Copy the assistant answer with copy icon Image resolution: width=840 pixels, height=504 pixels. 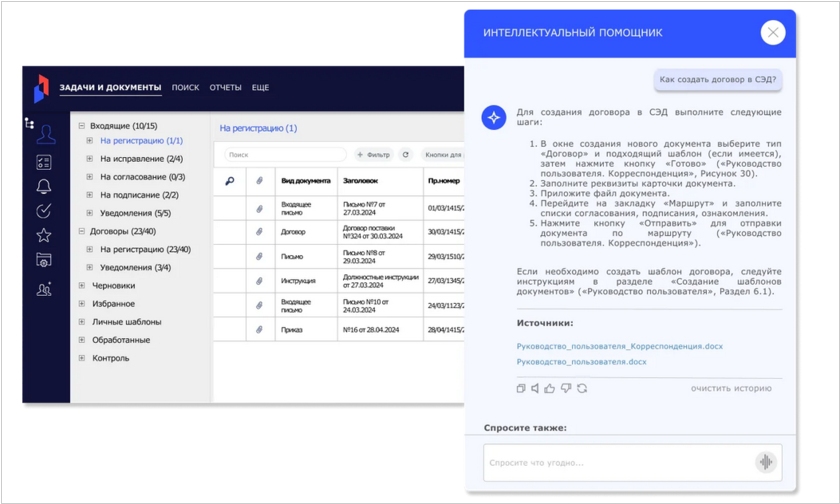coord(521,388)
